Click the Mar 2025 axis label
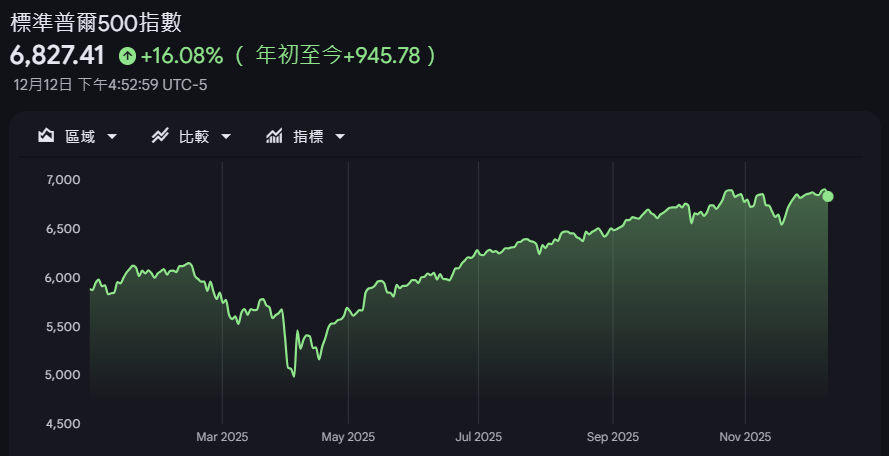The image size is (889, 456). [x=222, y=437]
